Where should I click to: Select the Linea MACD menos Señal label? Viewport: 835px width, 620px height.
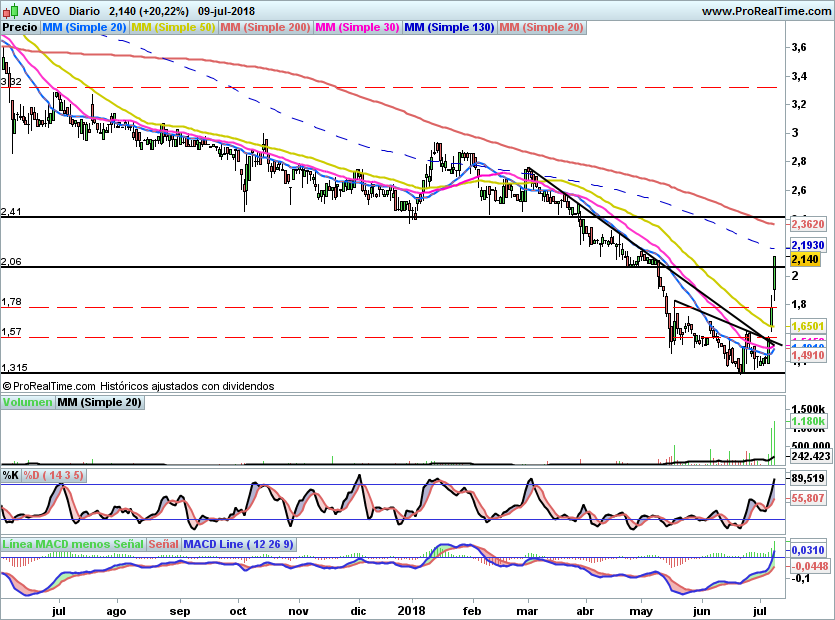72,544
